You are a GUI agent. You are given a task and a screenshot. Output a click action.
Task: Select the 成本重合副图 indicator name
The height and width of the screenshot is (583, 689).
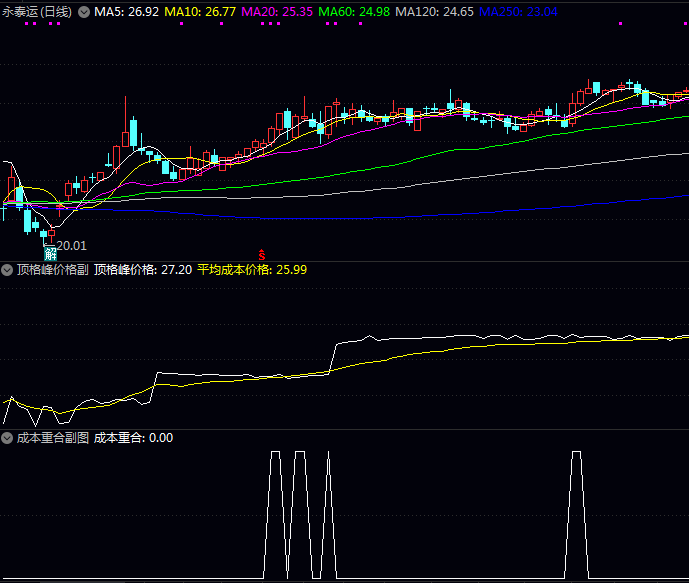click(53, 437)
